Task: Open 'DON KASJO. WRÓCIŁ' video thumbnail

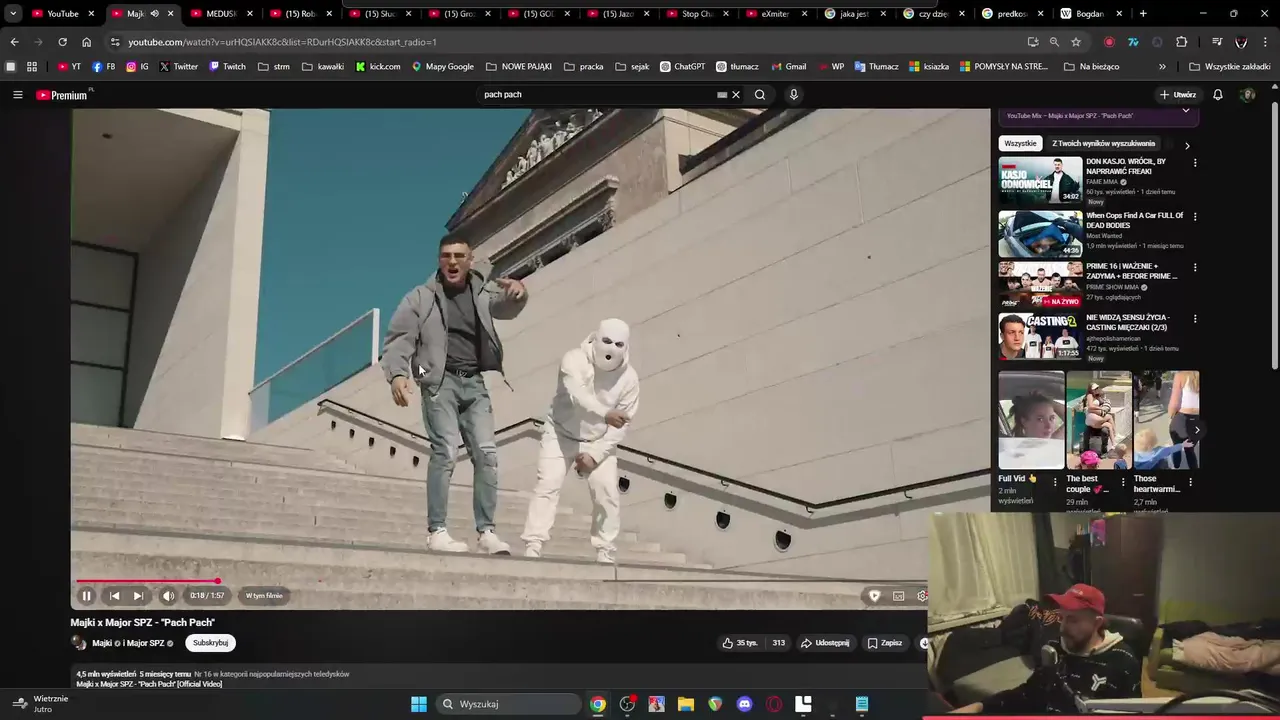Action: click(x=1040, y=180)
